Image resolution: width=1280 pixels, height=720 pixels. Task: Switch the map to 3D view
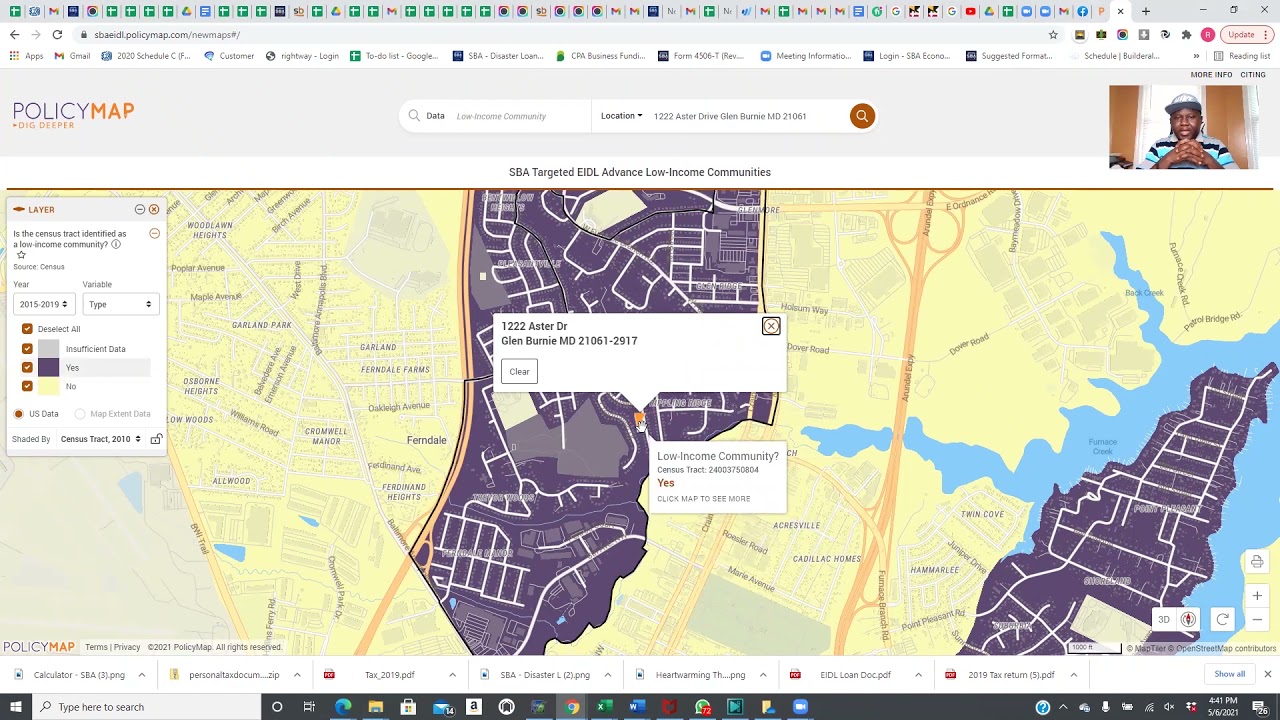pyautogui.click(x=1164, y=620)
